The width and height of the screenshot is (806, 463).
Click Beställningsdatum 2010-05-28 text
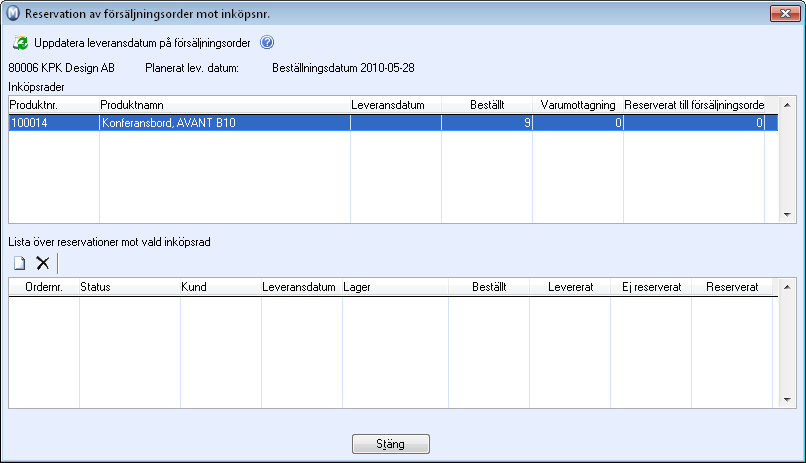click(343, 68)
